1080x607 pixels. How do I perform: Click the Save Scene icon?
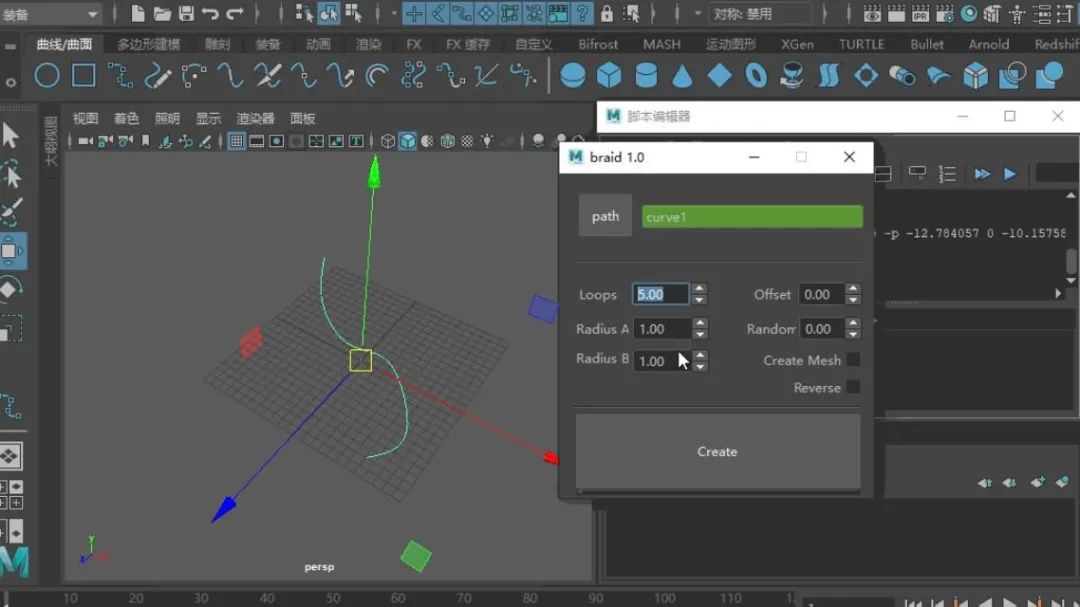[187, 13]
